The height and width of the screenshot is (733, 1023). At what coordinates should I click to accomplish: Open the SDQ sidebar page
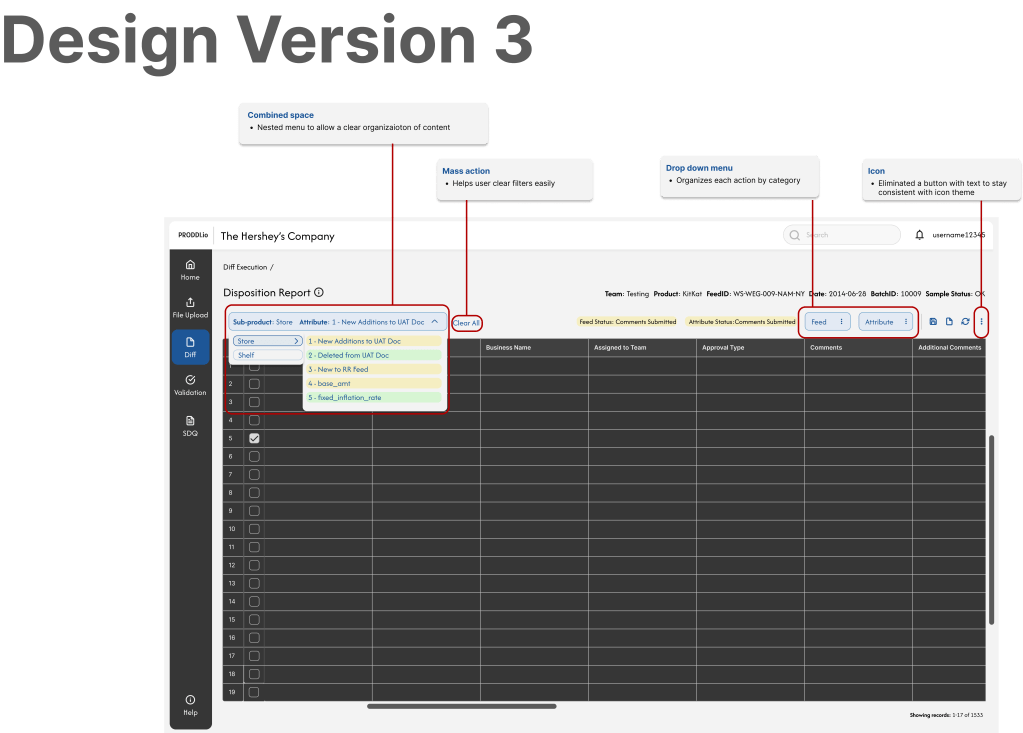tap(190, 426)
